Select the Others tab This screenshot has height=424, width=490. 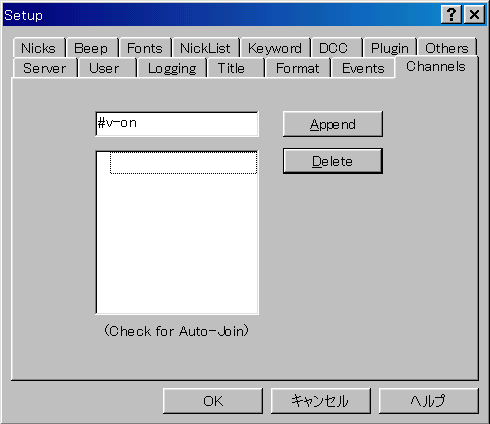pyautogui.click(x=447, y=48)
